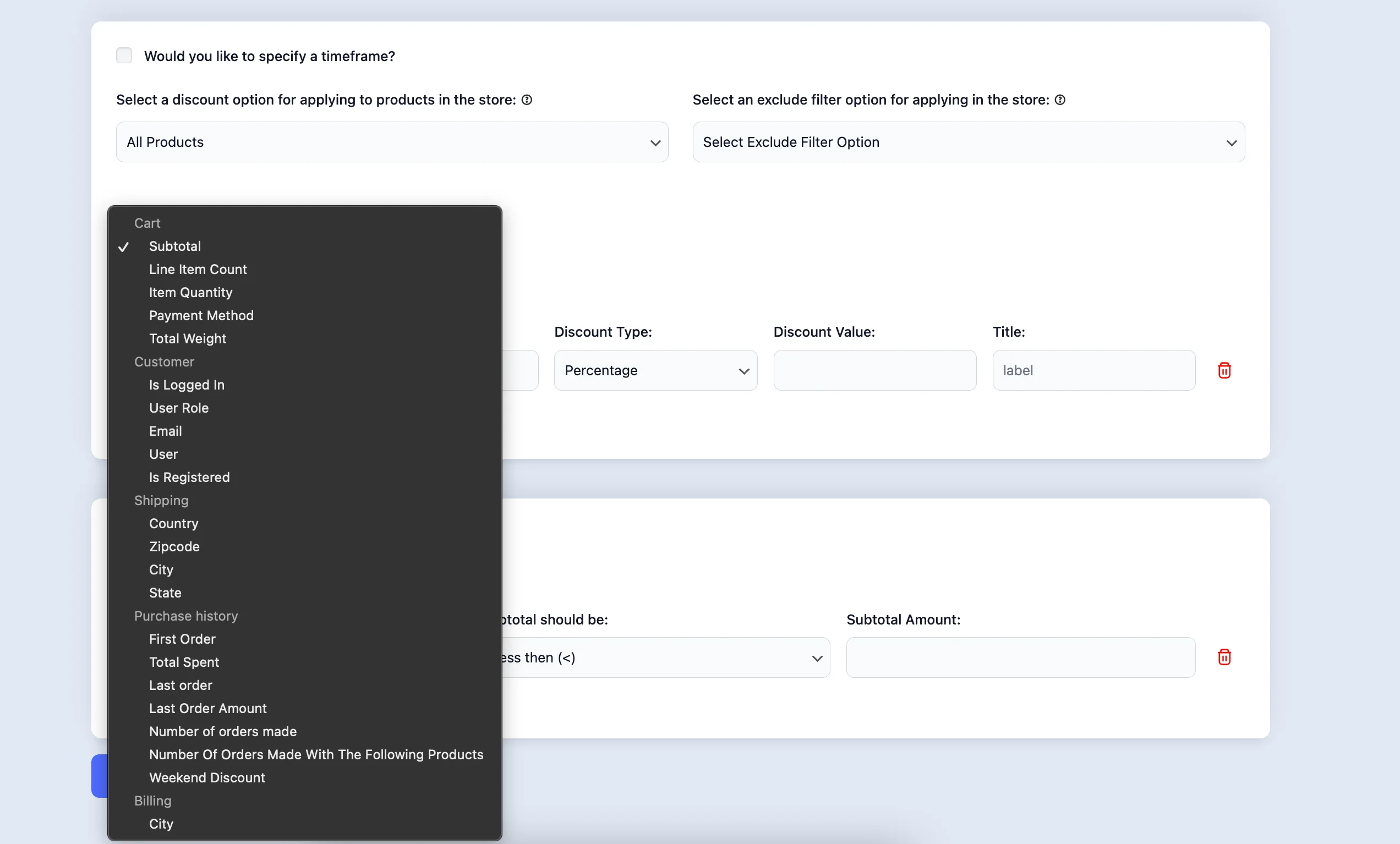Click the Subtotal Amount input field
Screen dimensions: 1400x844
[1020, 657]
